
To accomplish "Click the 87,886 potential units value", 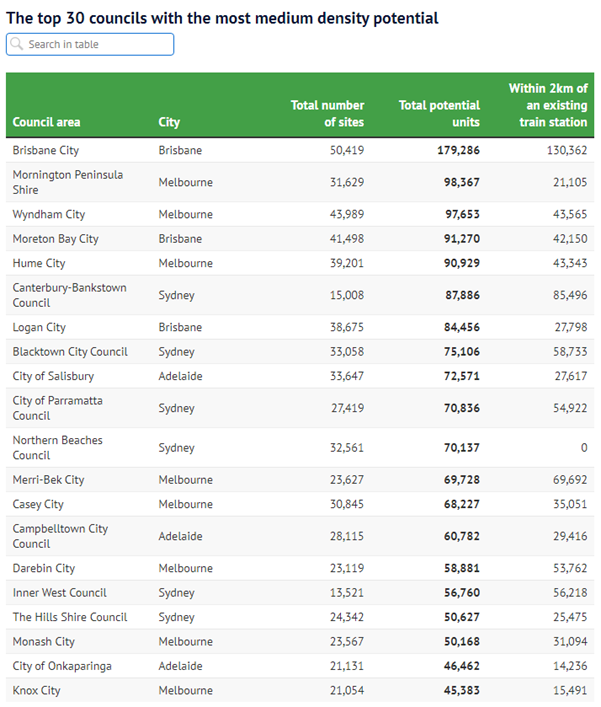I will click(462, 295).
